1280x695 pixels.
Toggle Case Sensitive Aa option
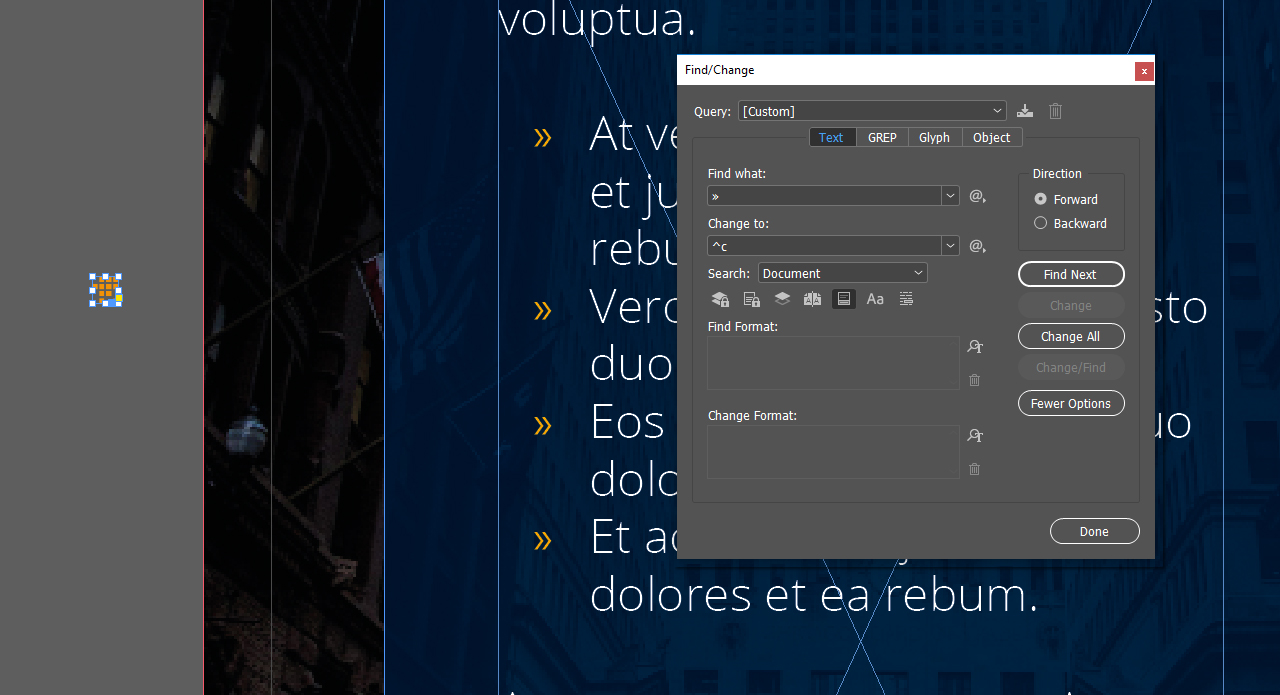click(875, 299)
